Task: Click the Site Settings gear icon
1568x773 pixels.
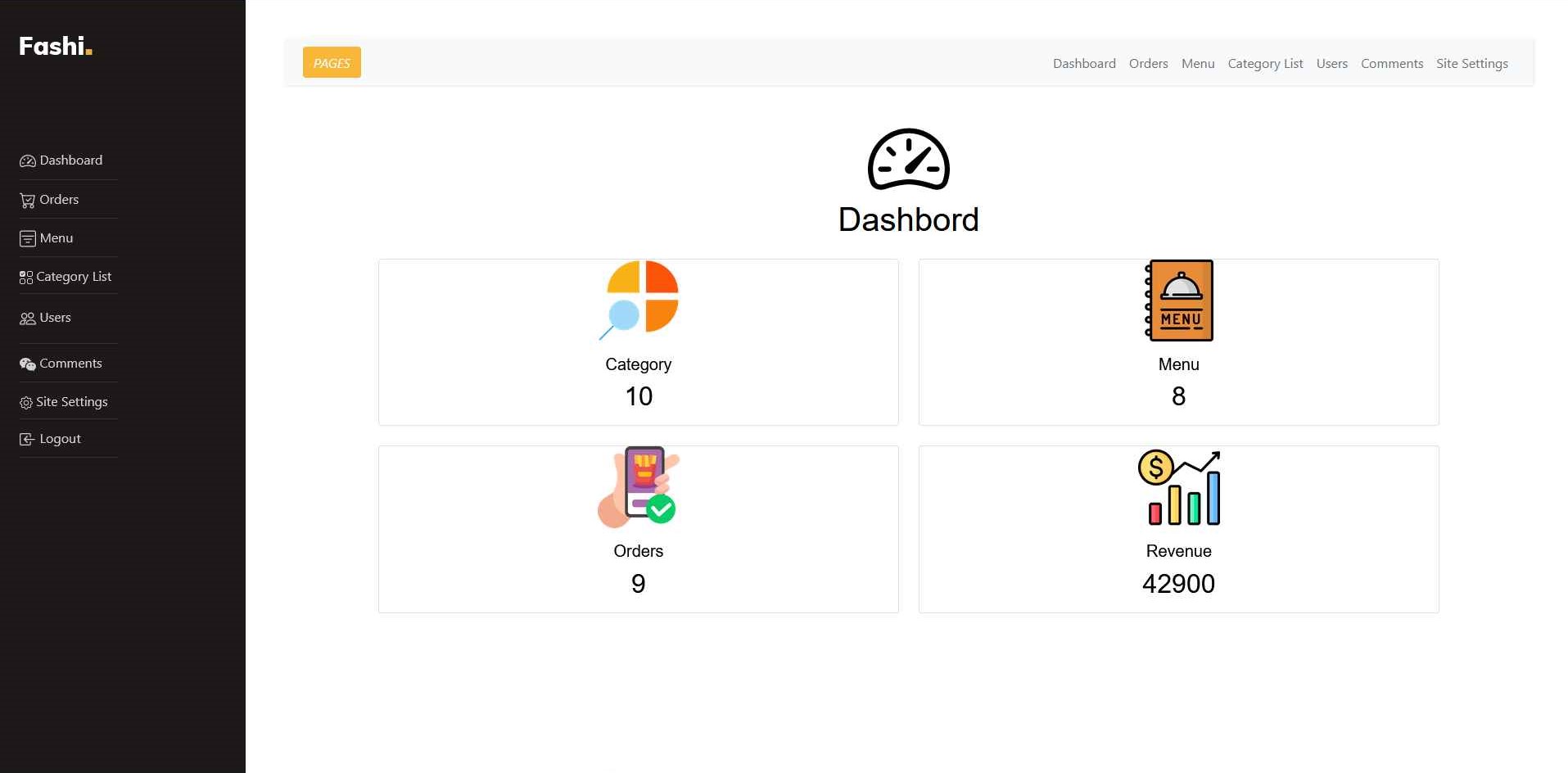Action: pyautogui.click(x=25, y=403)
